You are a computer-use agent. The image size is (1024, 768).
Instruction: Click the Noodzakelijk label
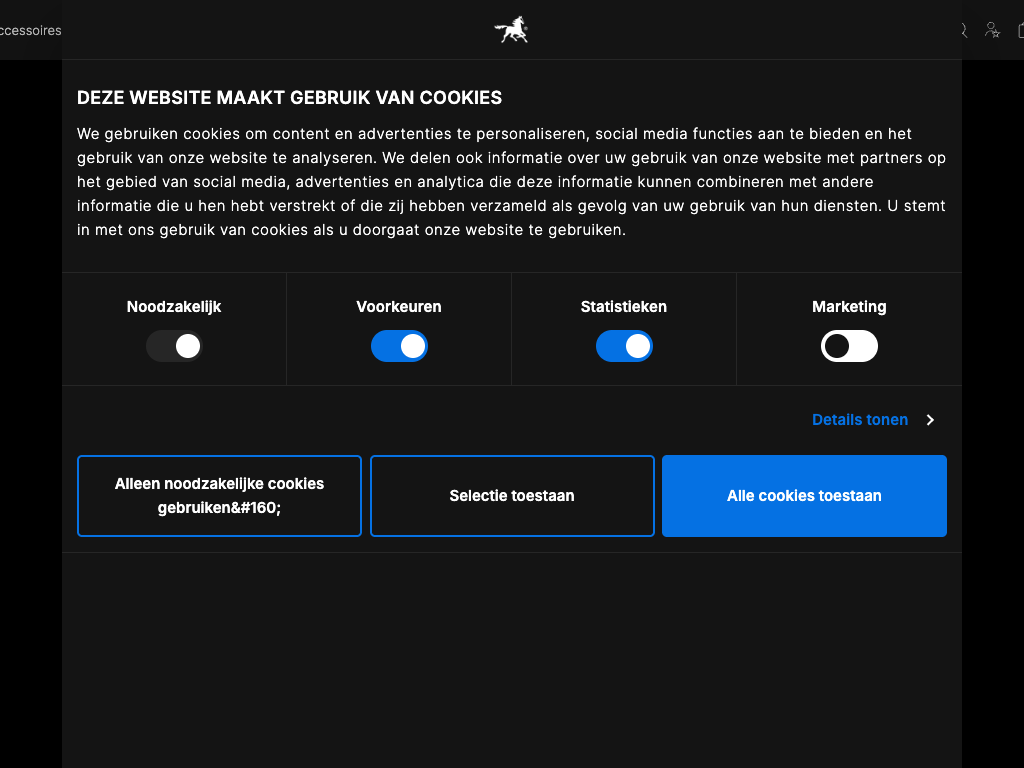[174, 306]
